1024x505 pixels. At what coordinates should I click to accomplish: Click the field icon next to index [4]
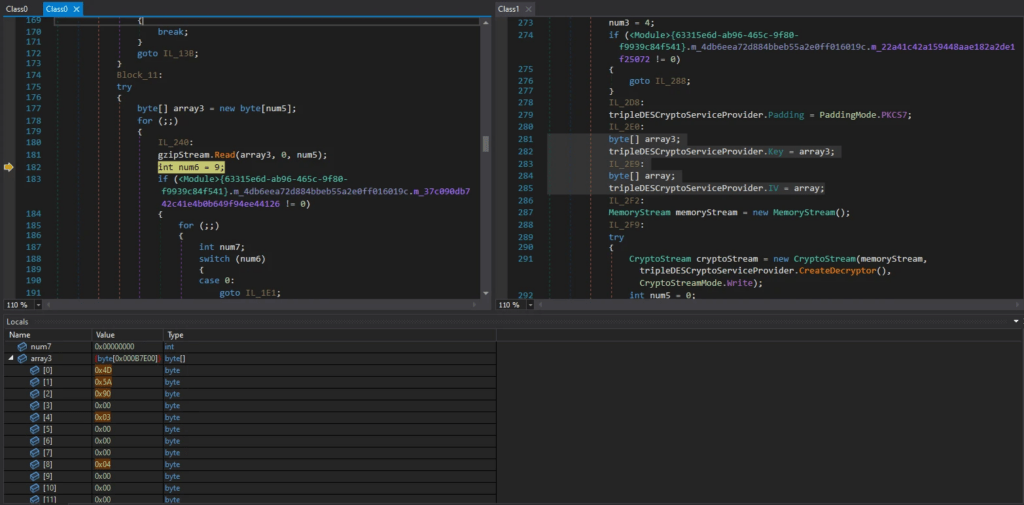click(x=34, y=417)
